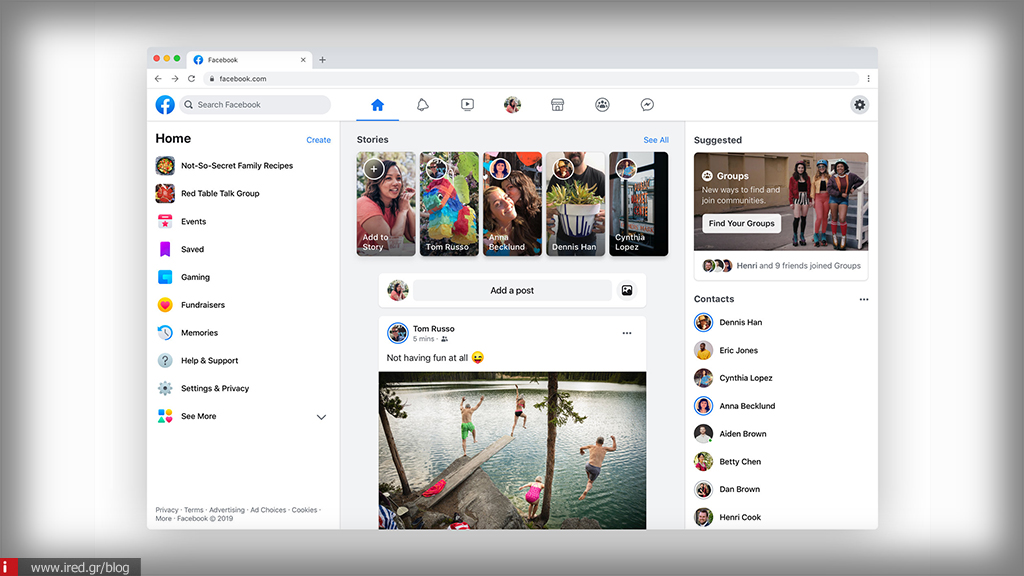Viewport: 1024px width, 576px height.
Task: Open Tom Russo's story thumbnail
Action: (449, 204)
